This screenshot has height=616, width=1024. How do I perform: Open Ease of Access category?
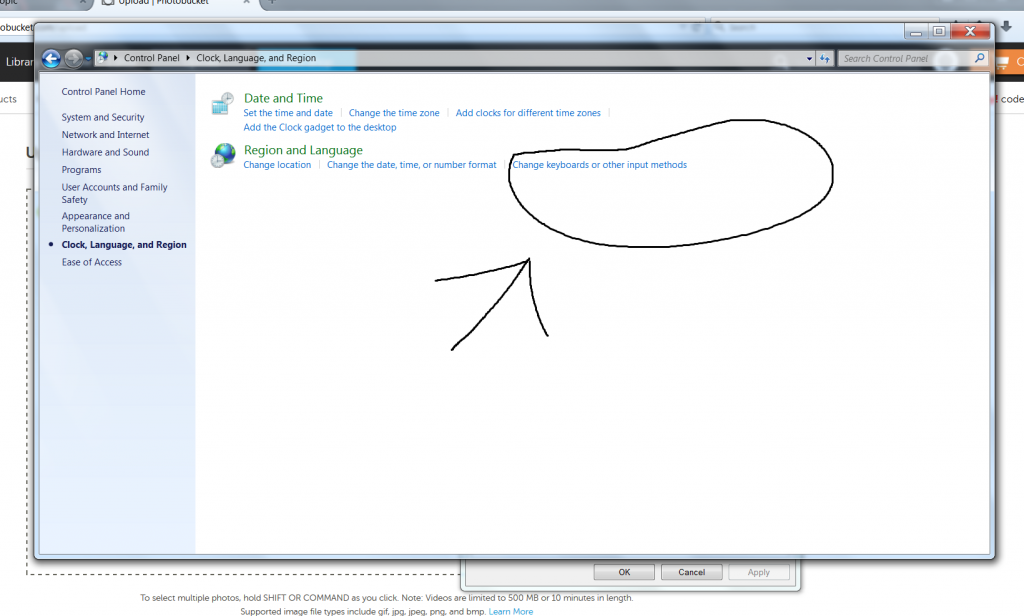click(x=91, y=263)
